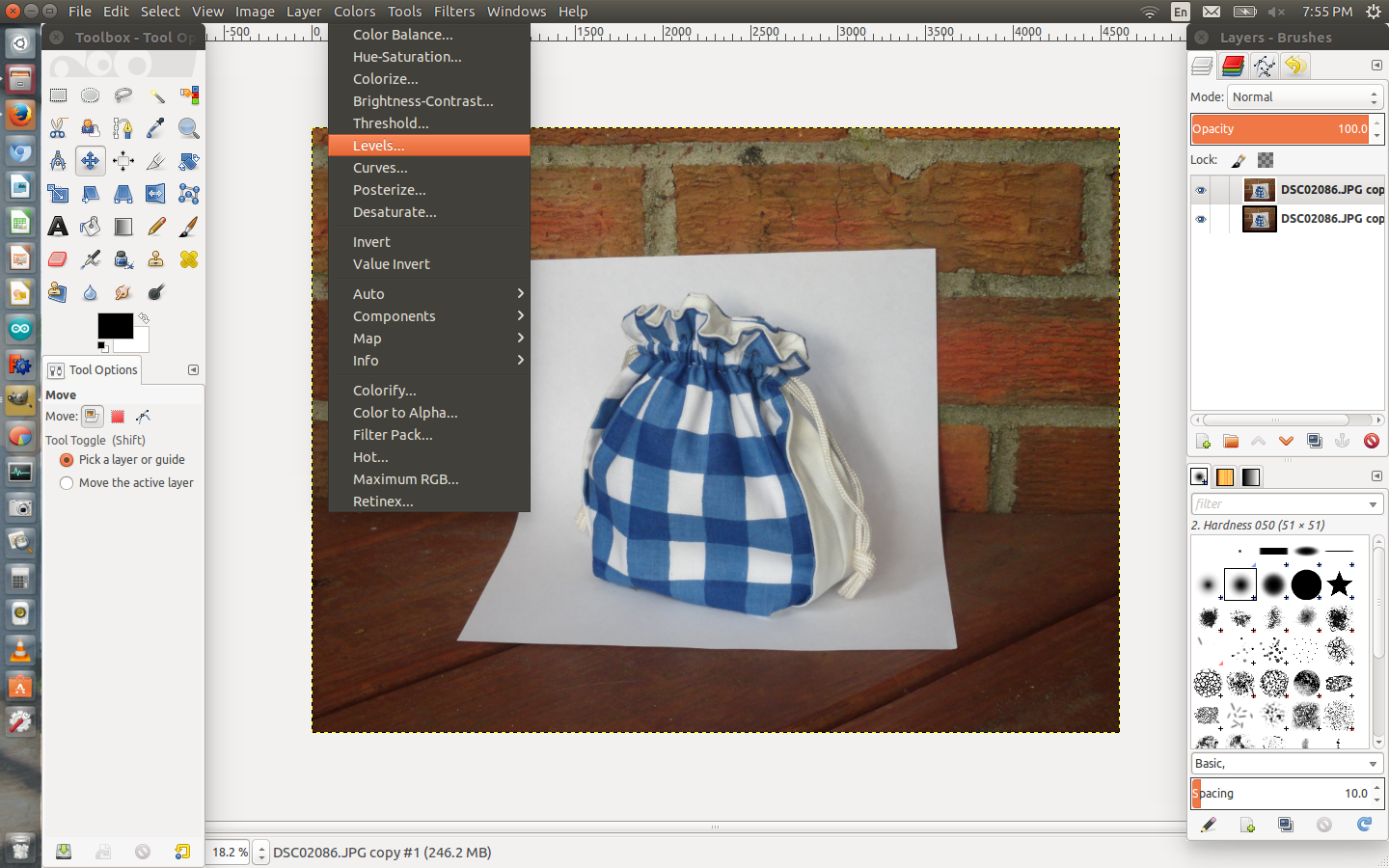
Task: Select the Fuzzy Select wand tool
Action: click(x=156, y=95)
